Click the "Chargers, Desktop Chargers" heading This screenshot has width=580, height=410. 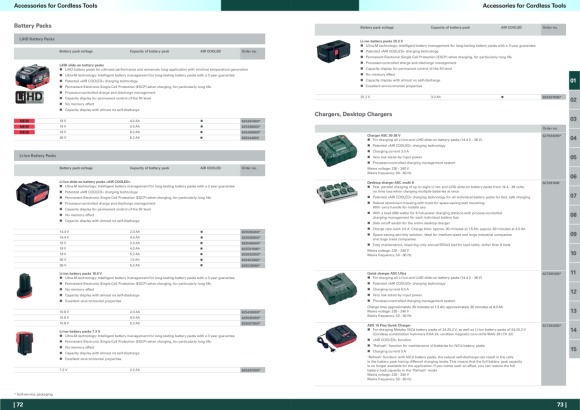click(x=353, y=114)
